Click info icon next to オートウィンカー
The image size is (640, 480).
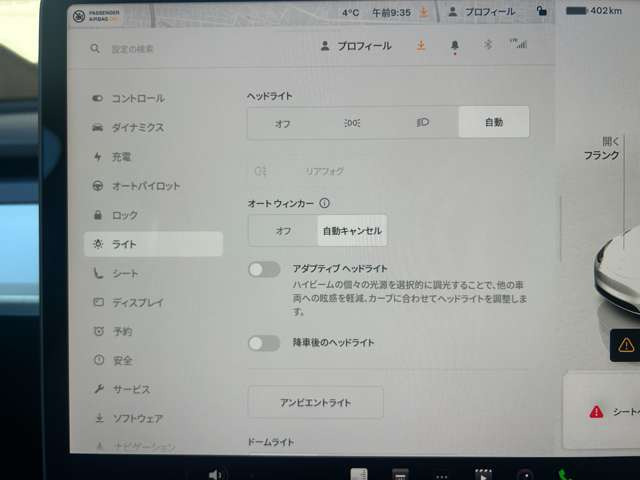[x=325, y=203]
